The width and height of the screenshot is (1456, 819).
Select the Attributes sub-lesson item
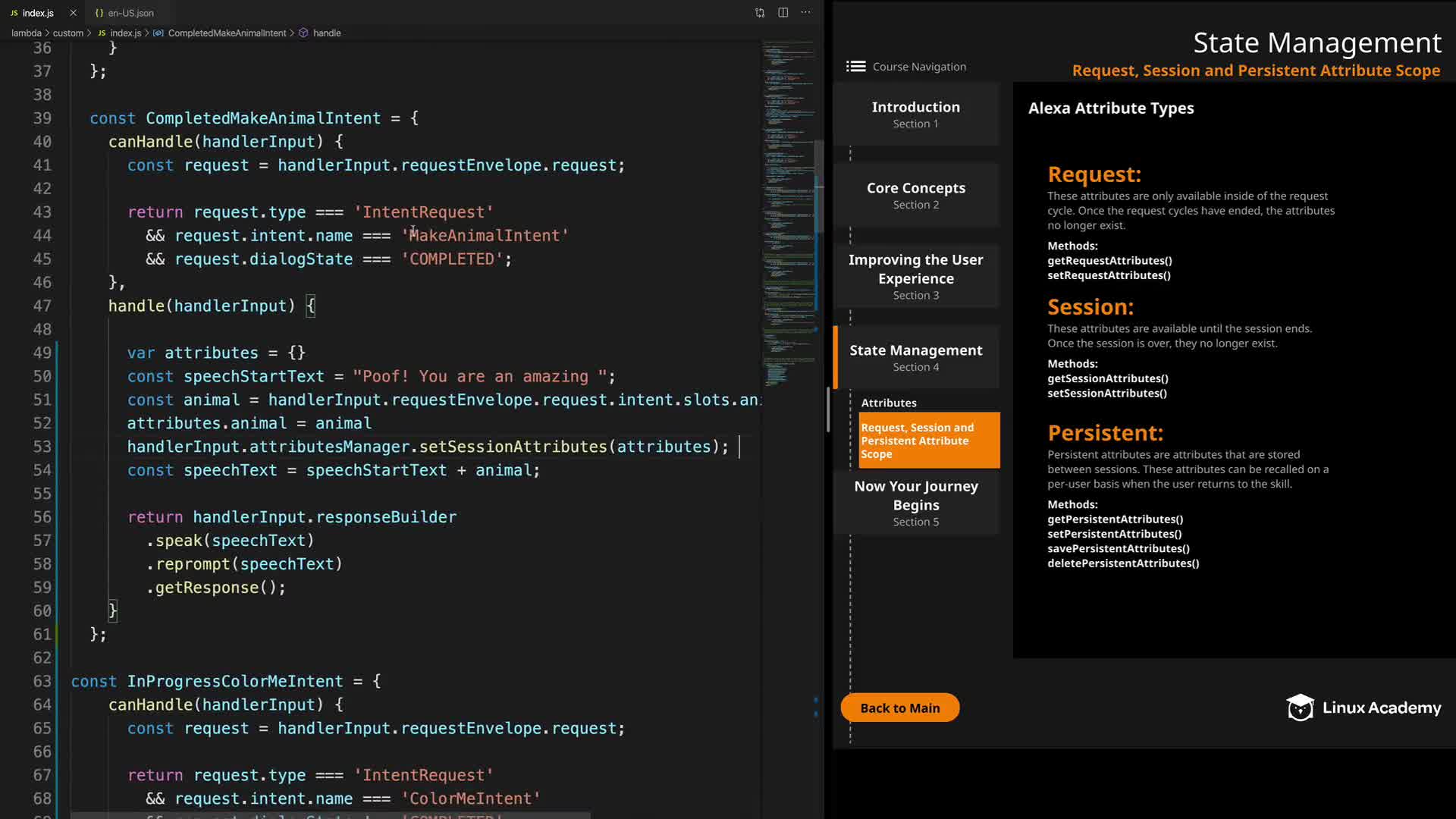(x=888, y=403)
